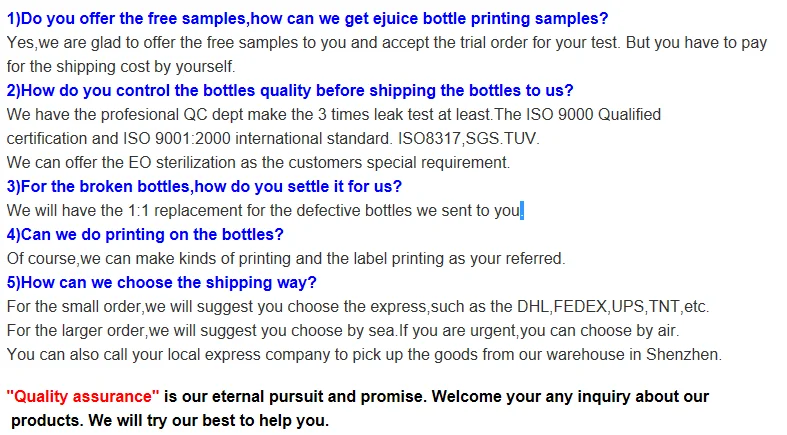Click the larger order by sea line

[x=342, y=330]
